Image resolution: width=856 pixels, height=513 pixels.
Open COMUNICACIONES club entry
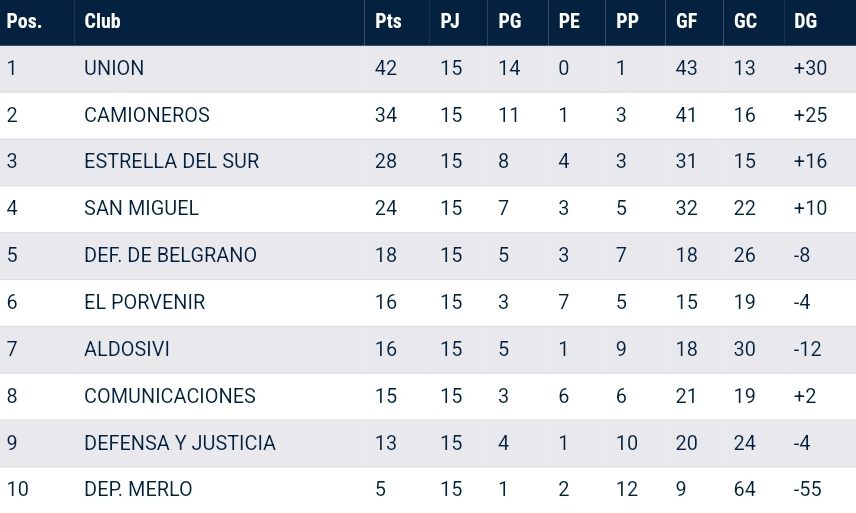[170, 396]
